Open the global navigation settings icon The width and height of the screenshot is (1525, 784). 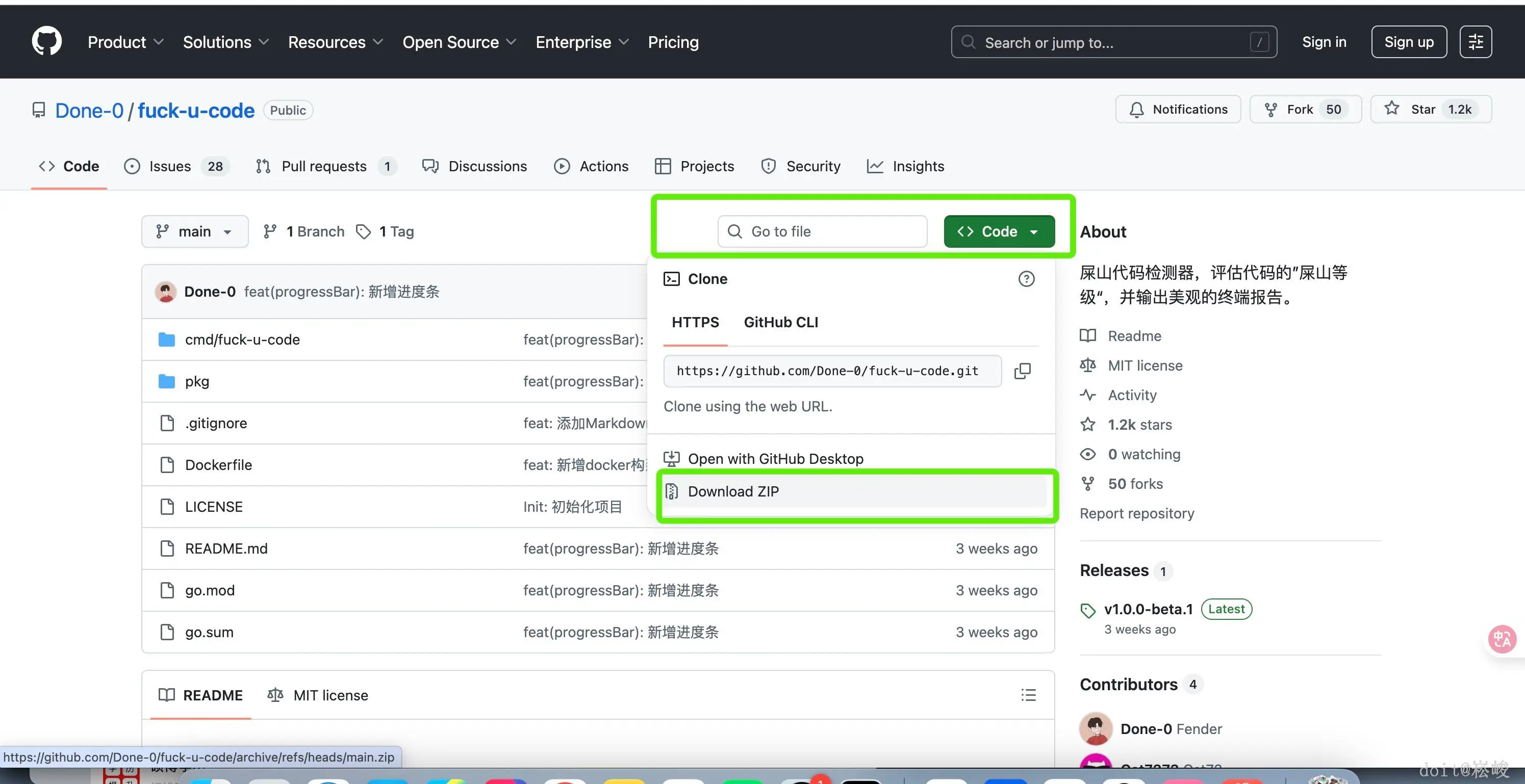coord(1475,42)
